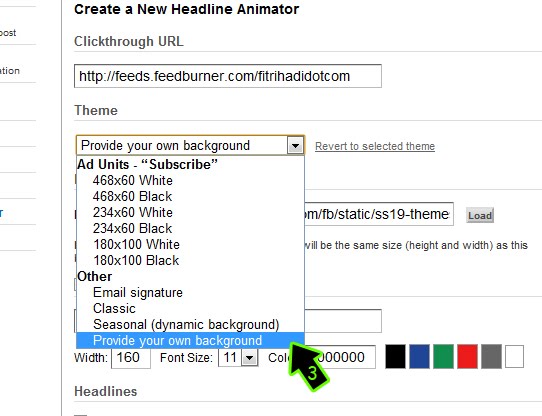Pick '180x100 White' theme option

click(190, 244)
